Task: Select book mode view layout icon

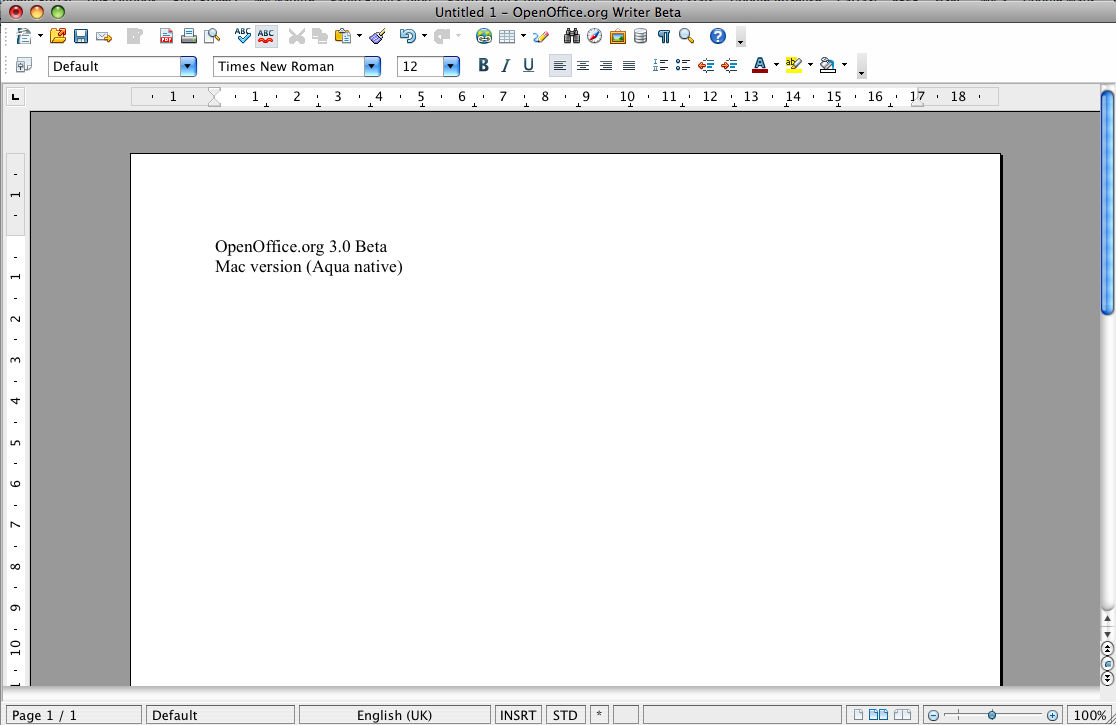Action: [902, 715]
